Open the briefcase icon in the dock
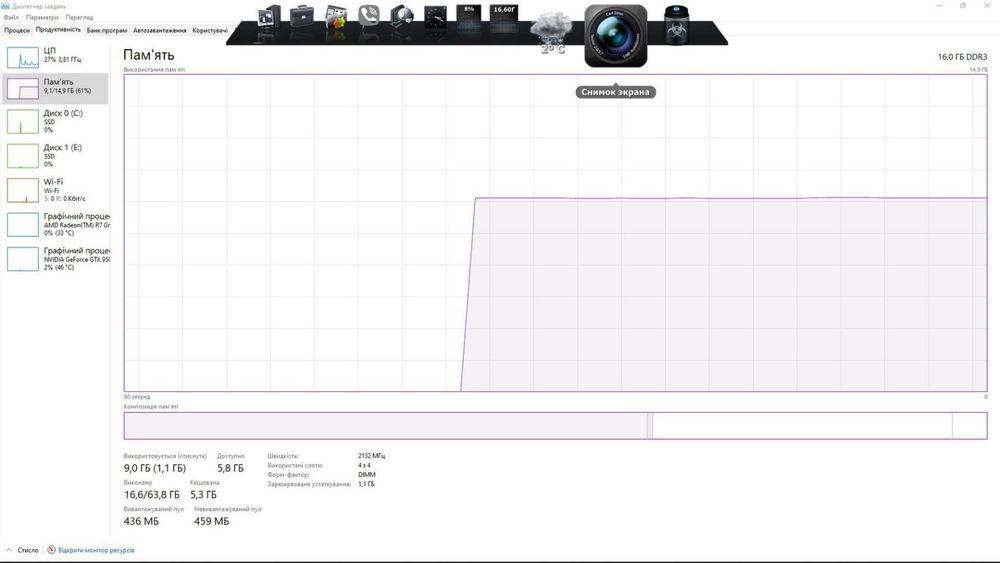Screen dimensions: 1000x563 tap(302, 17)
